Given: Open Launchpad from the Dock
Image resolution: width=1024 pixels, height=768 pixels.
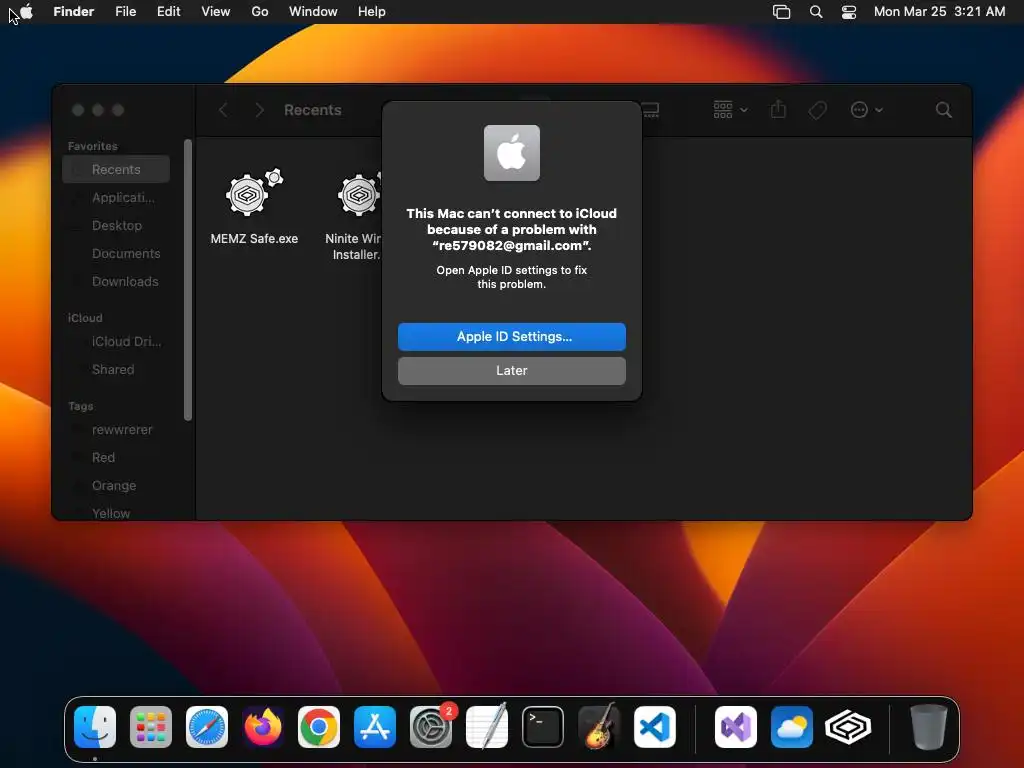Looking at the screenshot, I should pos(151,727).
